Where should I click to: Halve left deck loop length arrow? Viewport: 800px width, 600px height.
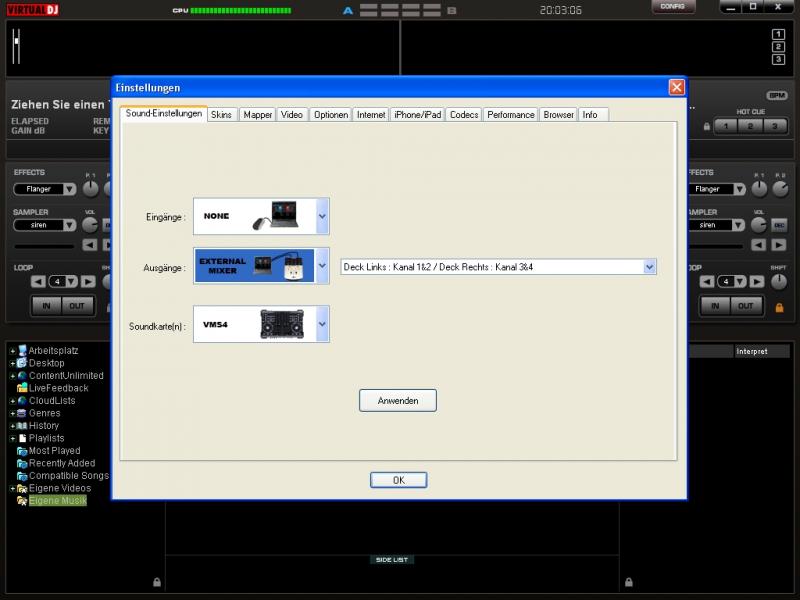(x=38, y=282)
